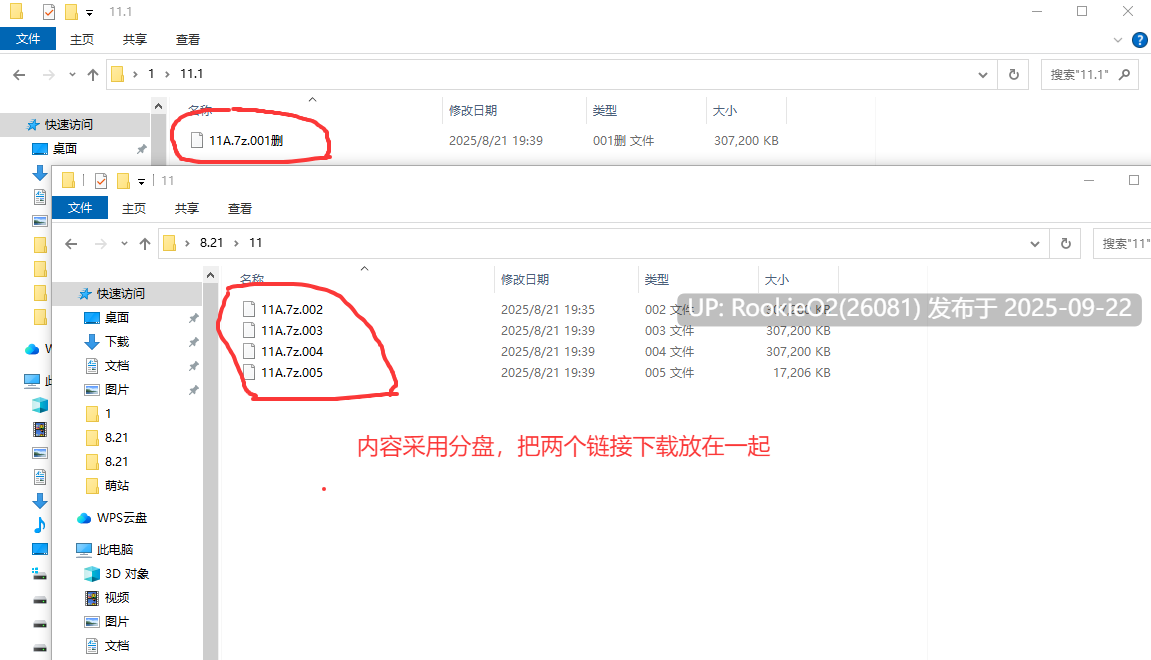The width and height of the screenshot is (1151, 660).
Task: Select 此电脑 in the 11 window sidebar
Action: coord(115,549)
